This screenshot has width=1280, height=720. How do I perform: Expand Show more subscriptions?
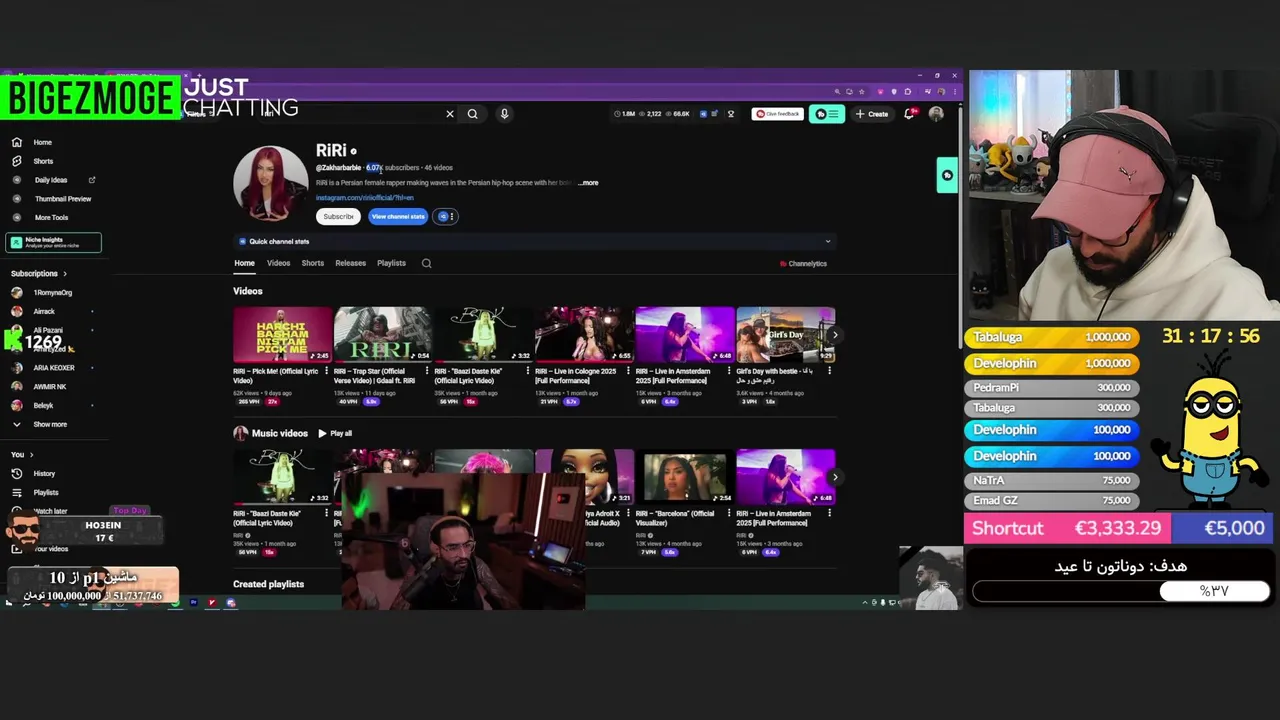click(x=49, y=424)
